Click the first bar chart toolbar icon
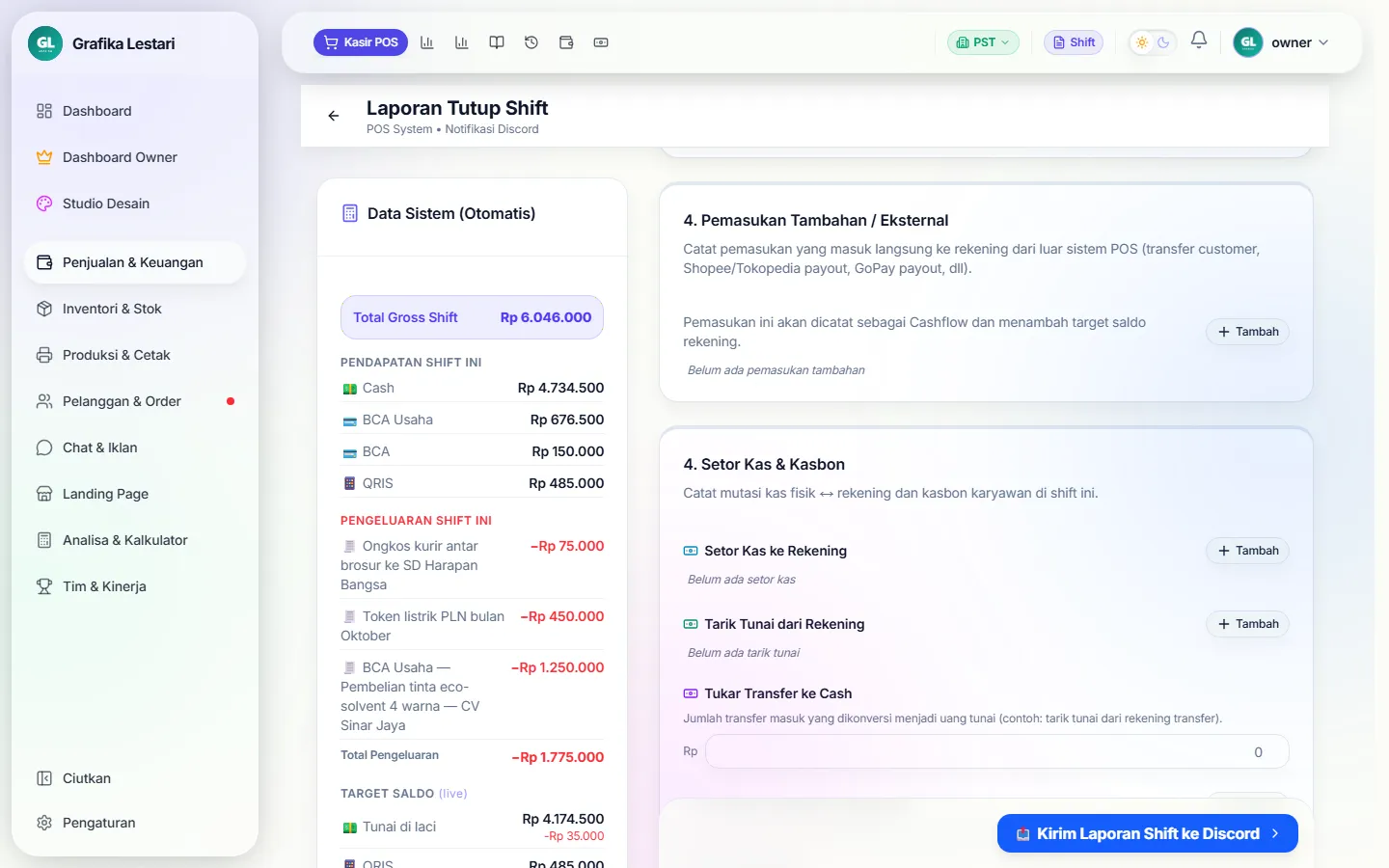Viewport: 1389px width, 868px height. pyautogui.click(x=427, y=42)
